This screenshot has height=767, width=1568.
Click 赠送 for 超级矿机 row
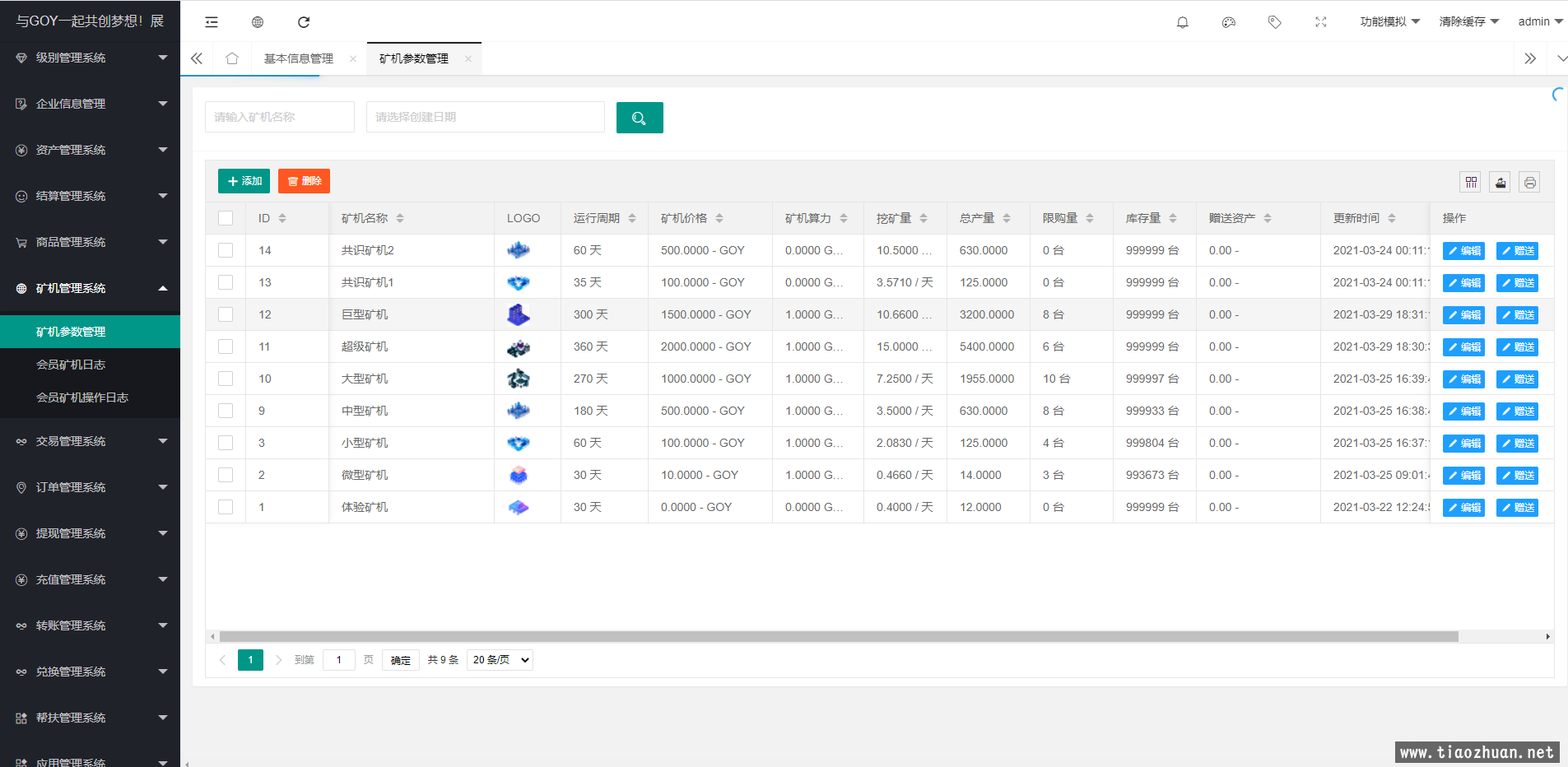click(x=1517, y=347)
